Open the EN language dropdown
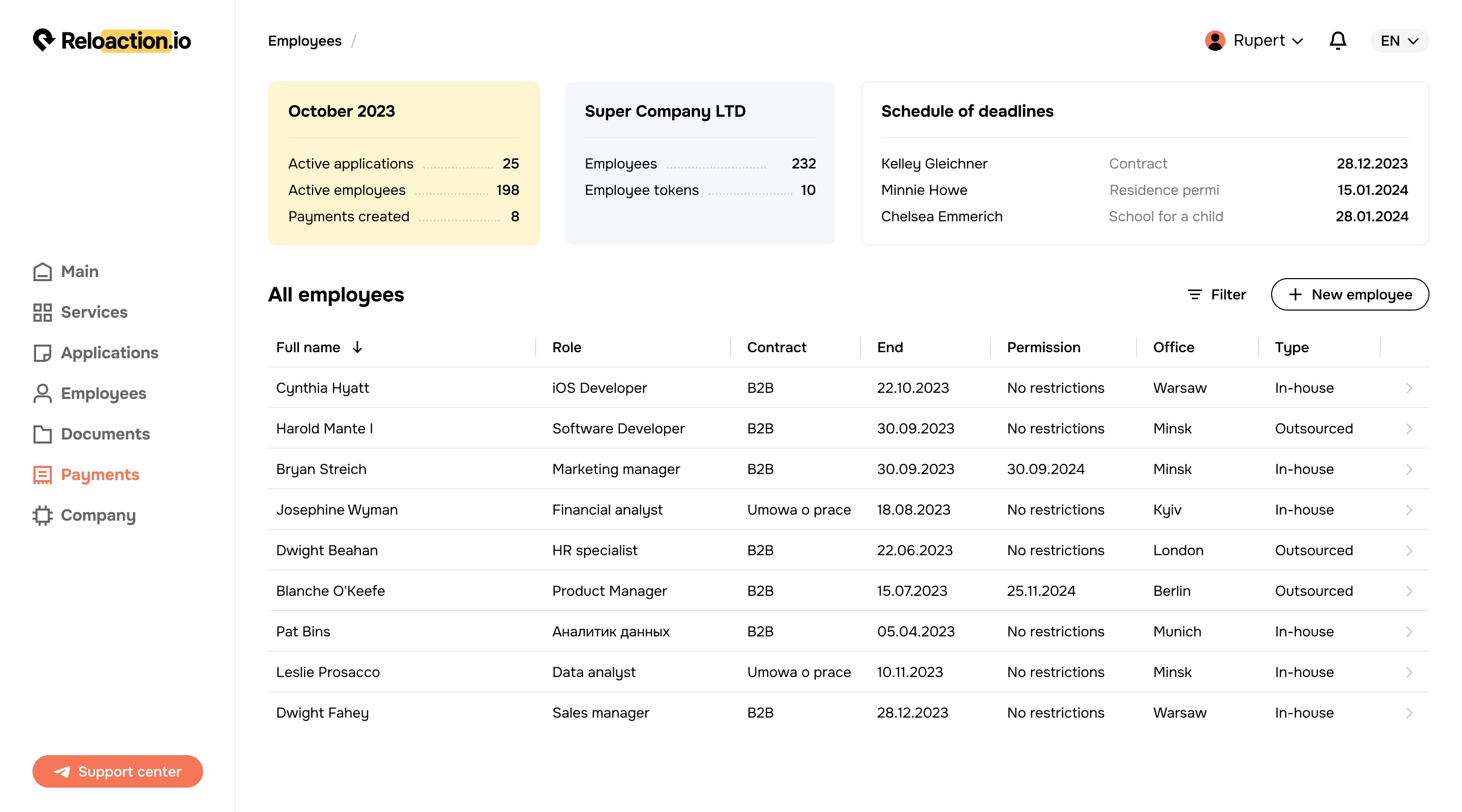The image size is (1462, 812). [1399, 41]
